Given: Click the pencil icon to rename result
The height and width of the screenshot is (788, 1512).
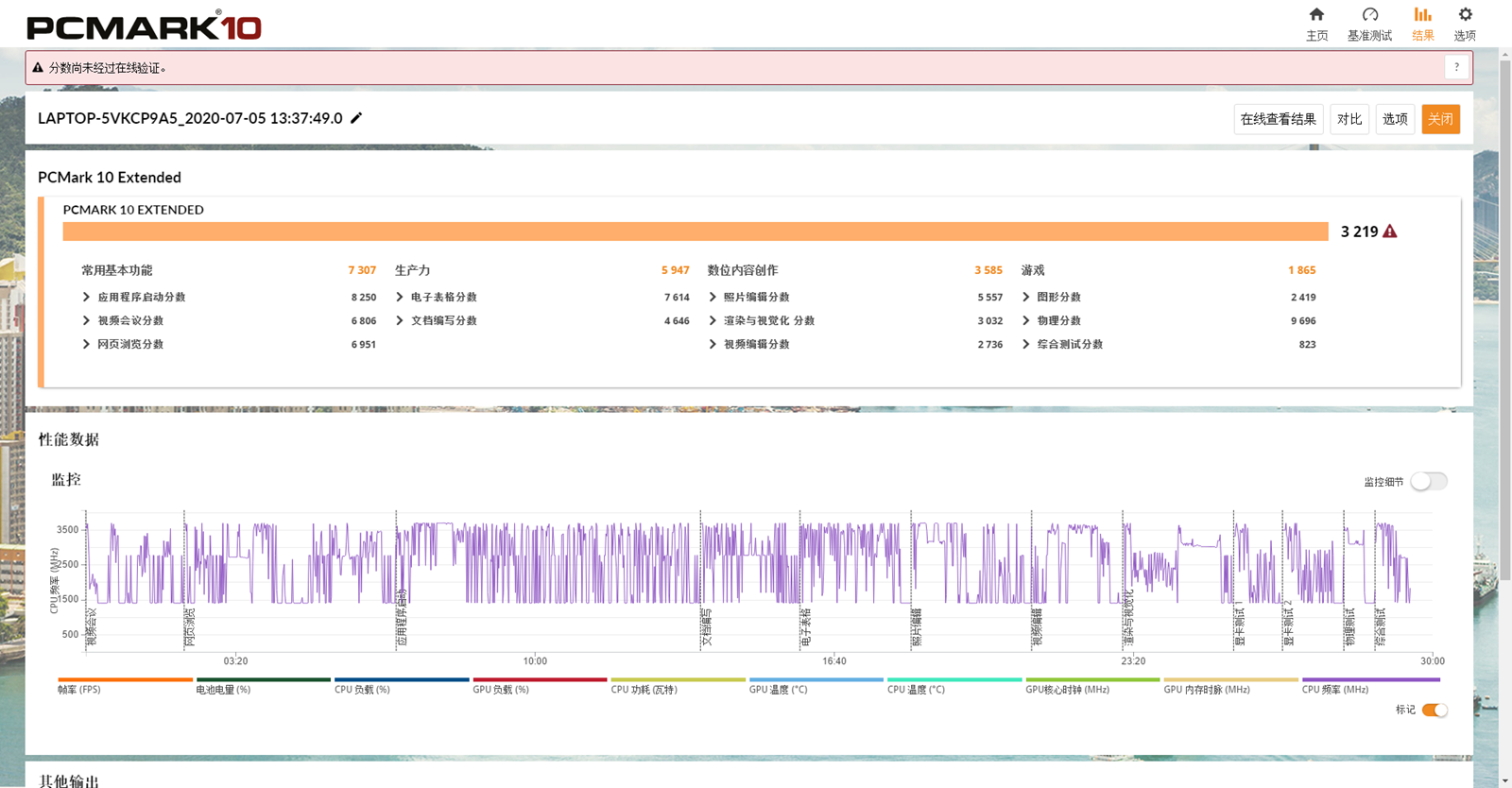Looking at the screenshot, I should click(356, 118).
